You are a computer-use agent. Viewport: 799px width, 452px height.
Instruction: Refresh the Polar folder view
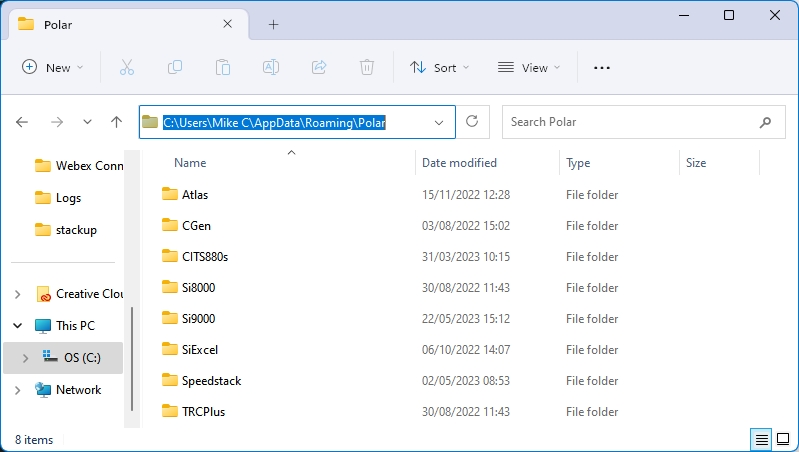tap(472, 121)
